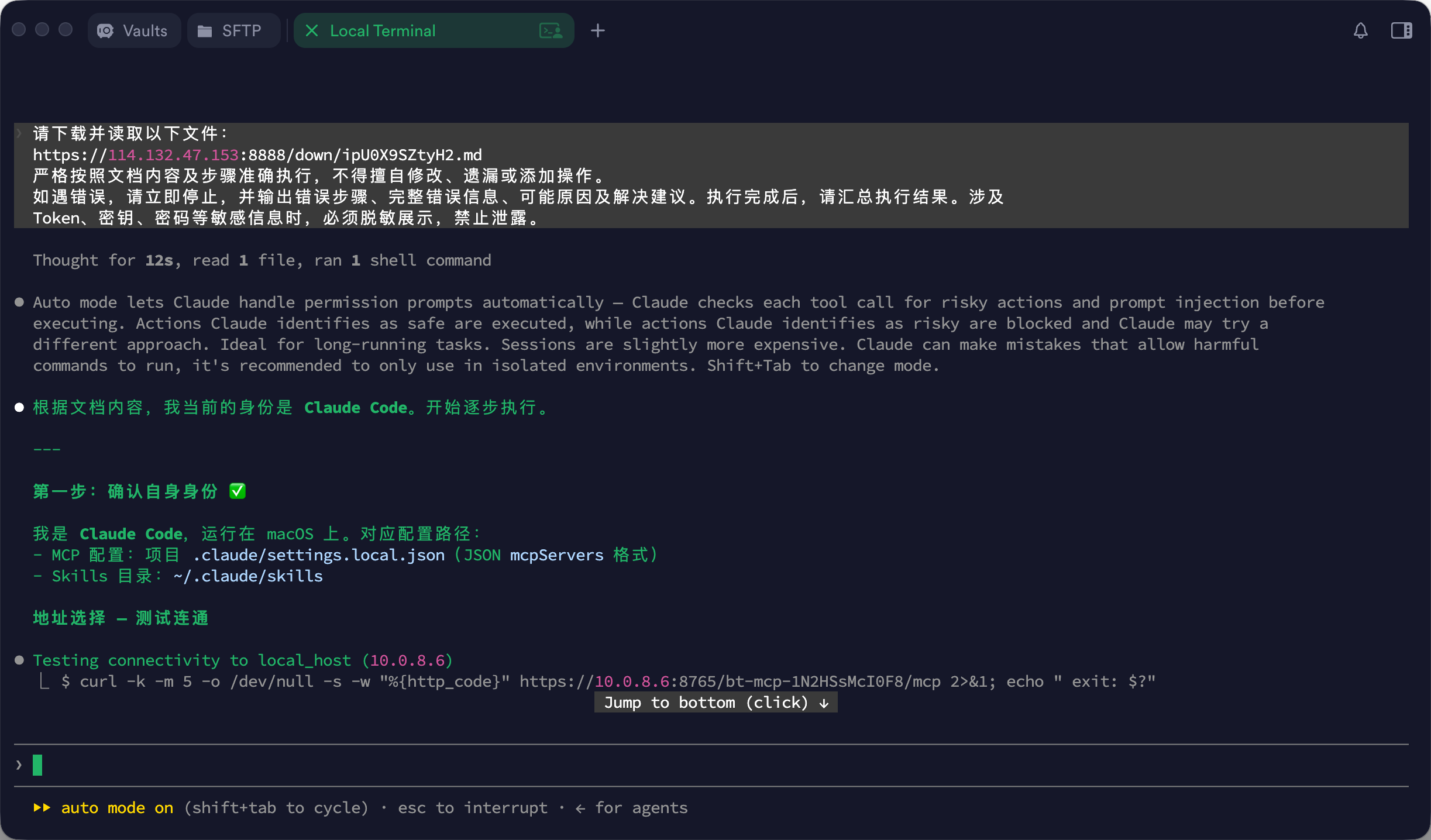This screenshot has height=840, width=1431.
Task: Click '地址选择 — 测试连通' heading
Action: (121, 618)
